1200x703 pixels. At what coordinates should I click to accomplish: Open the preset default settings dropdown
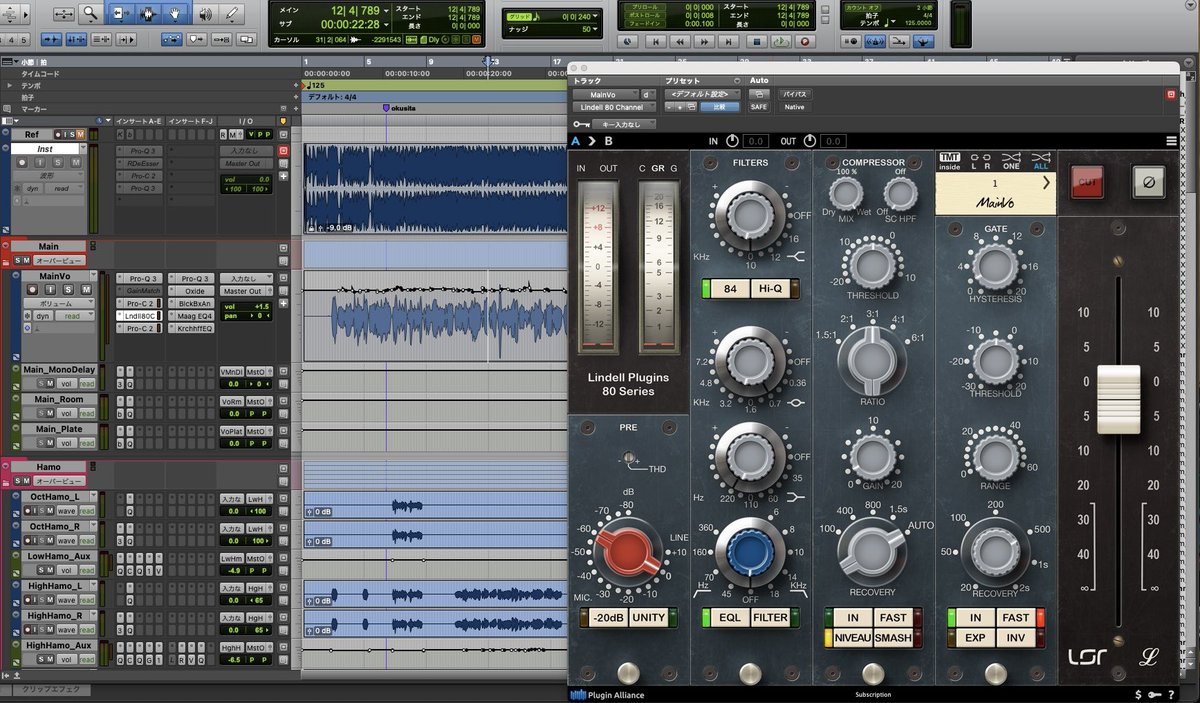703,94
